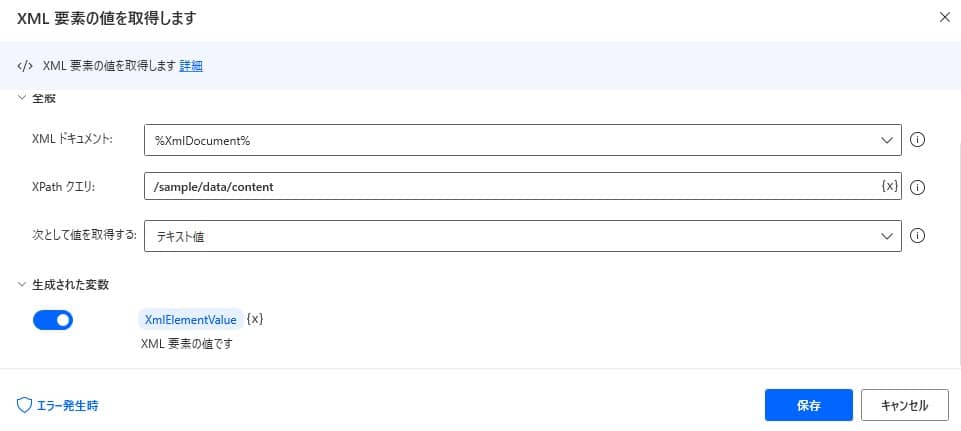Collapse the 生成された変数 section
961x431 pixels.
[x=23, y=285]
